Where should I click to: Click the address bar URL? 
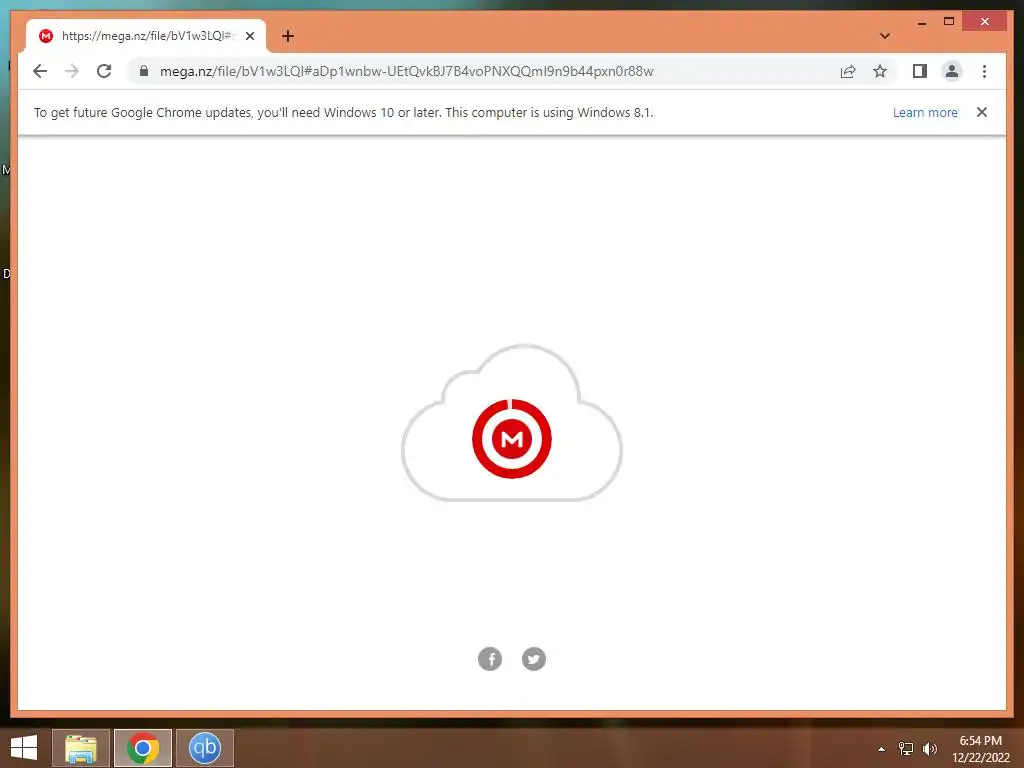pyautogui.click(x=406, y=71)
